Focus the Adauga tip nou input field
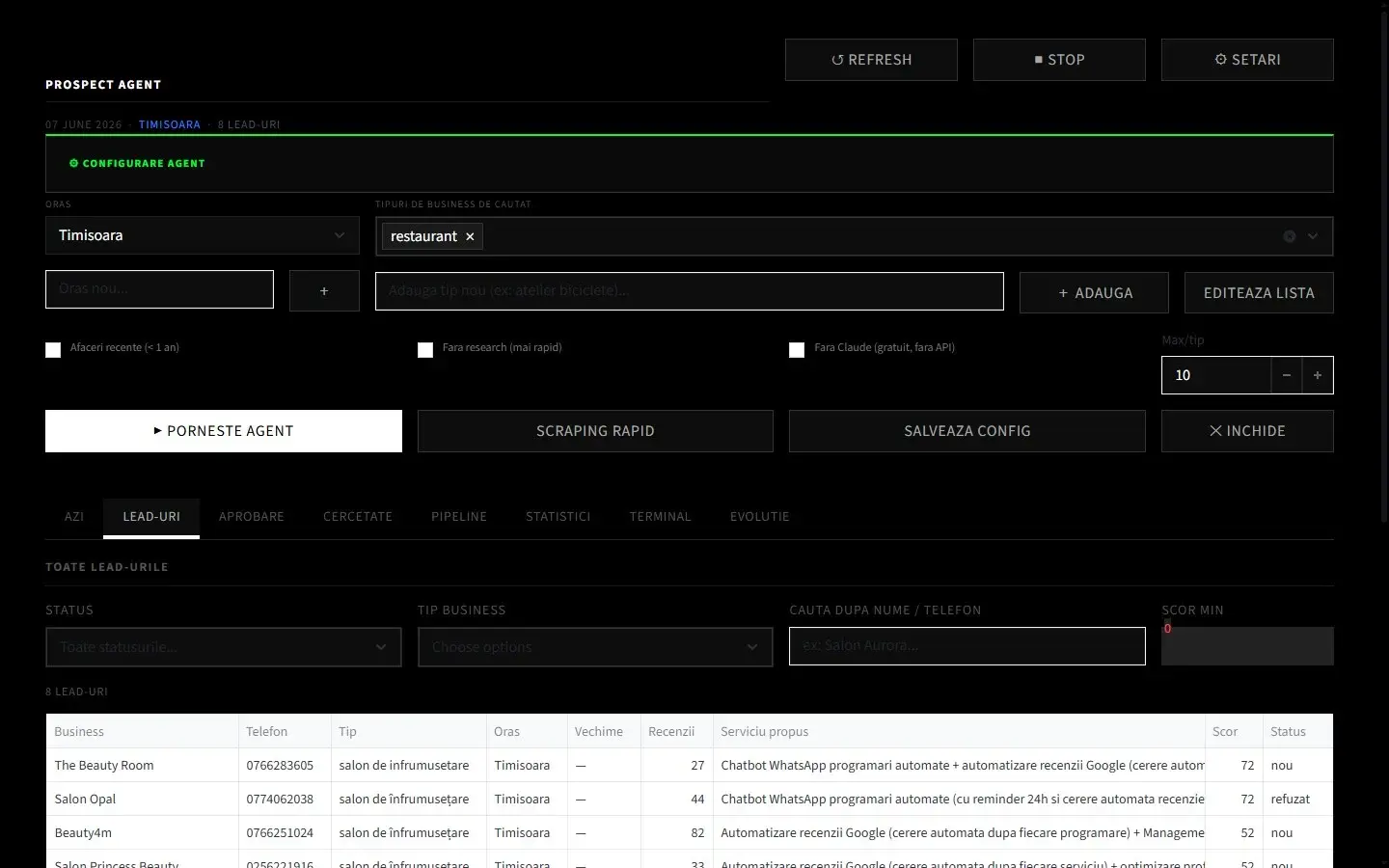Viewport: 1389px width, 868px height. [690, 291]
